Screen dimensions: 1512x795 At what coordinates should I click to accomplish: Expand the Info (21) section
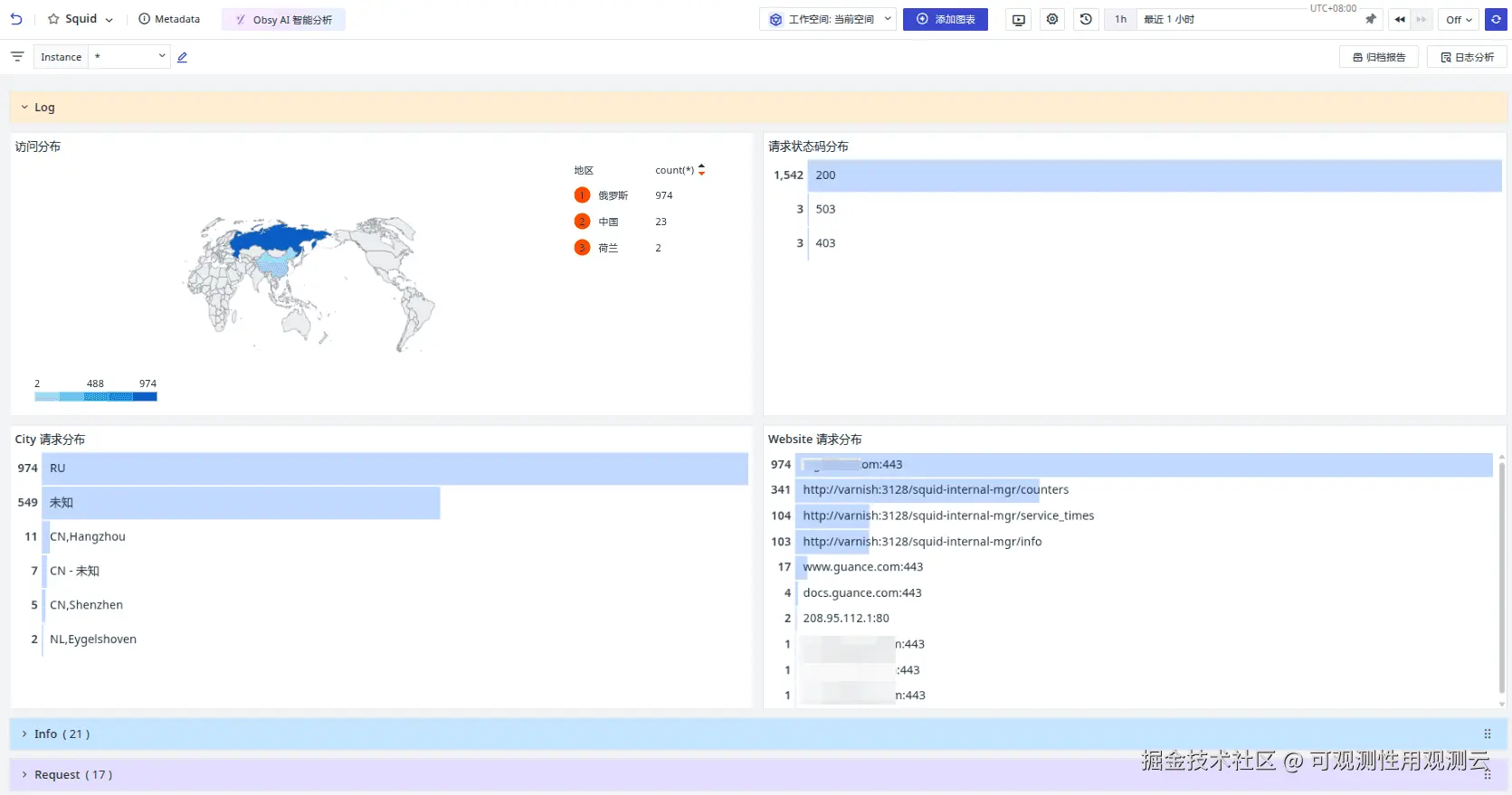tap(62, 734)
